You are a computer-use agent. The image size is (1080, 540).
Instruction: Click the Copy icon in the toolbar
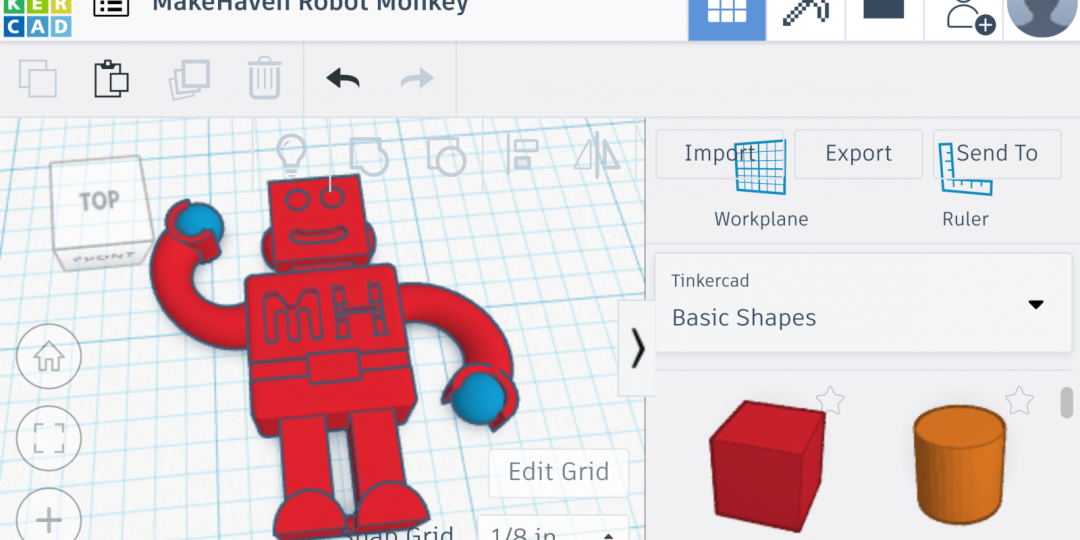tap(38, 79)
